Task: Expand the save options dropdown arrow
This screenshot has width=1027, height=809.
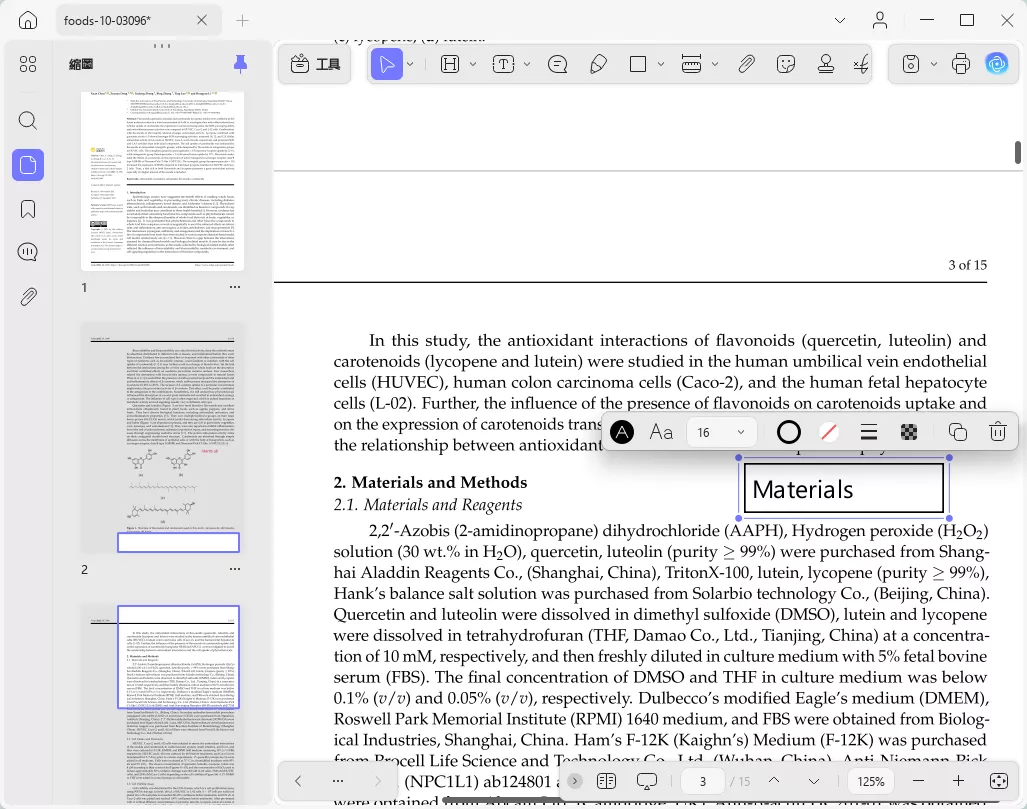Action: click(934, 64)
